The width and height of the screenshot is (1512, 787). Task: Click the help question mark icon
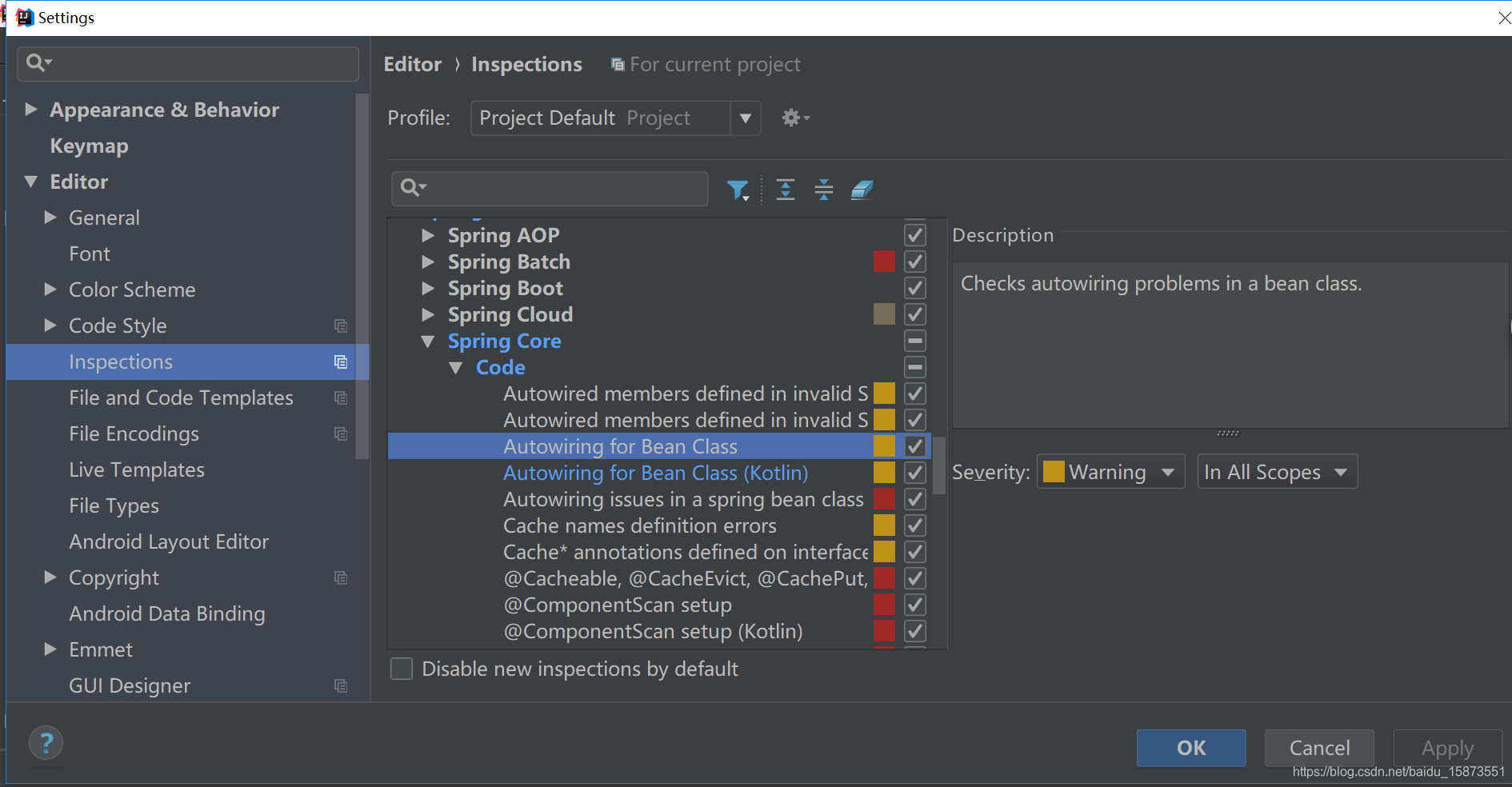(46, 743)
